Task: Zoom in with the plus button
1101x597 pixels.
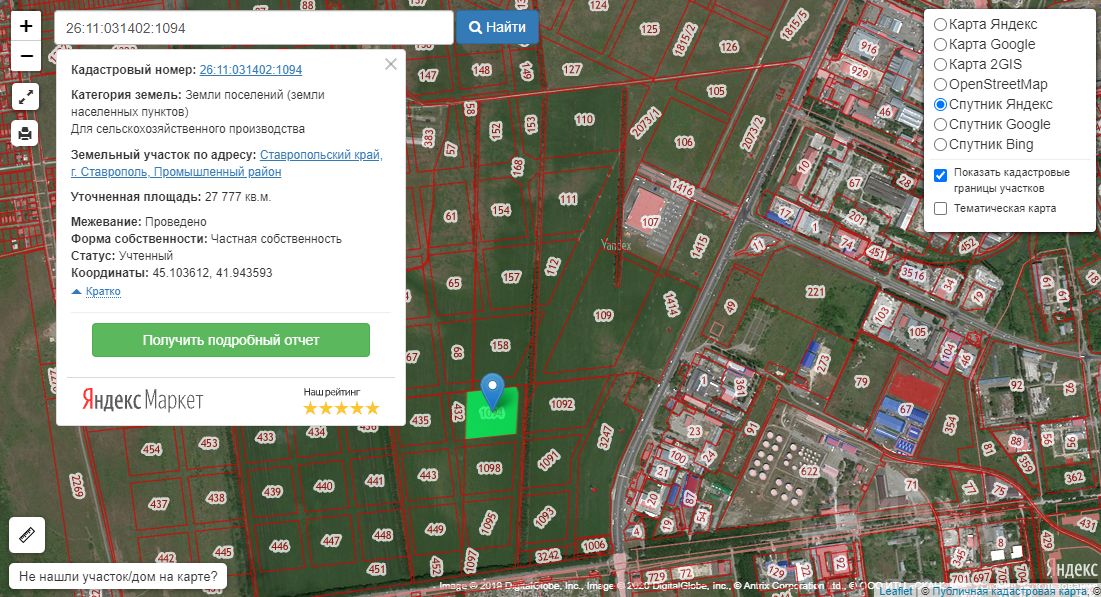Action: pyautogui.click(x=26, y=27)
